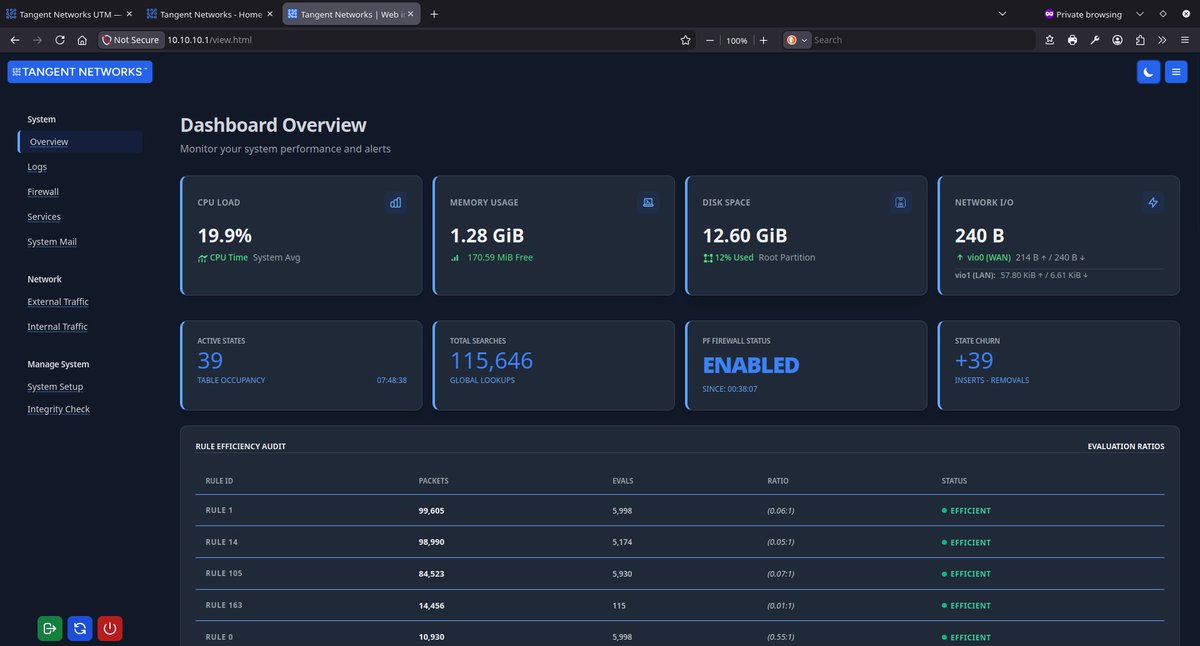The width and height of the screenshot is (1200, 646).
Task: Click the PACKETS column header
Action: (x=433, y=481)
